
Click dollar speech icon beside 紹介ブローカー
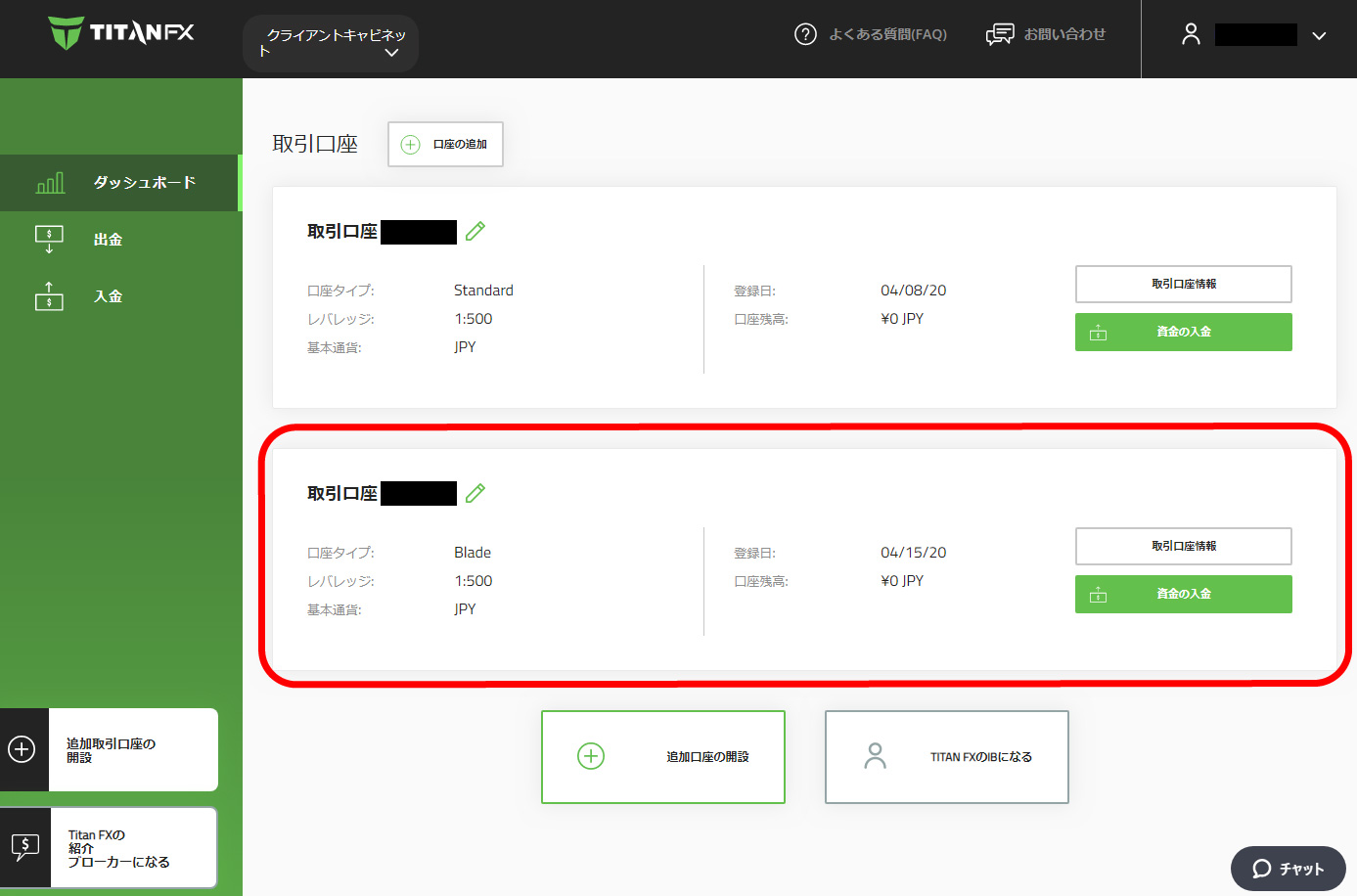click(25, 847)
